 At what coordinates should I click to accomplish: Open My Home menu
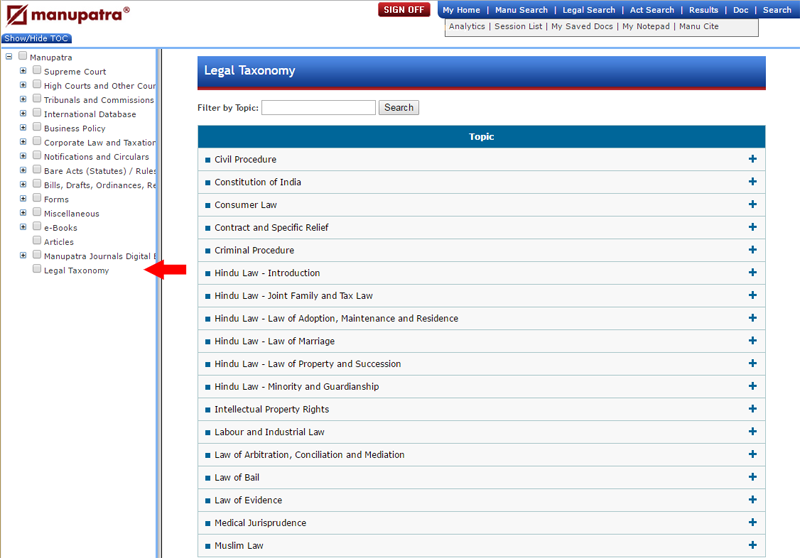pyautogui.click(x=461, y=10)
